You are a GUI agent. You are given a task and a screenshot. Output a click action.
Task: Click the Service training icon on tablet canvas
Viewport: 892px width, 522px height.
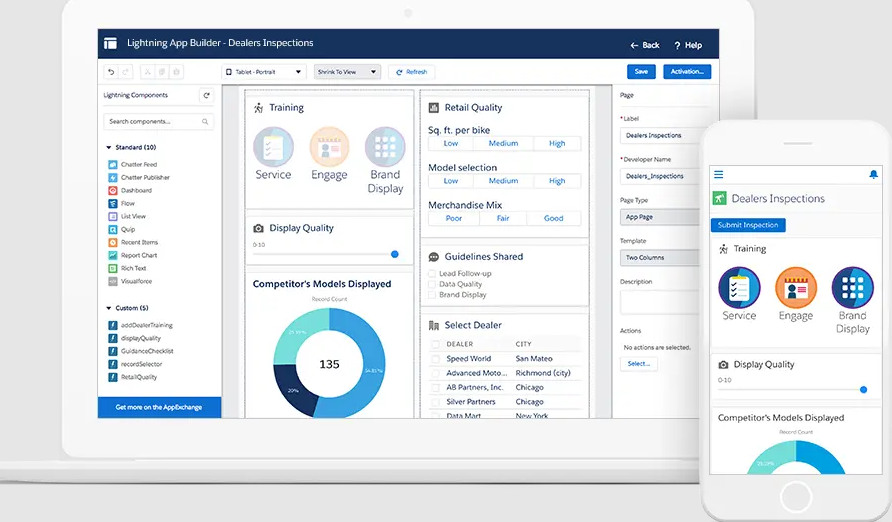pyautogui.click(x=274, y=147)
